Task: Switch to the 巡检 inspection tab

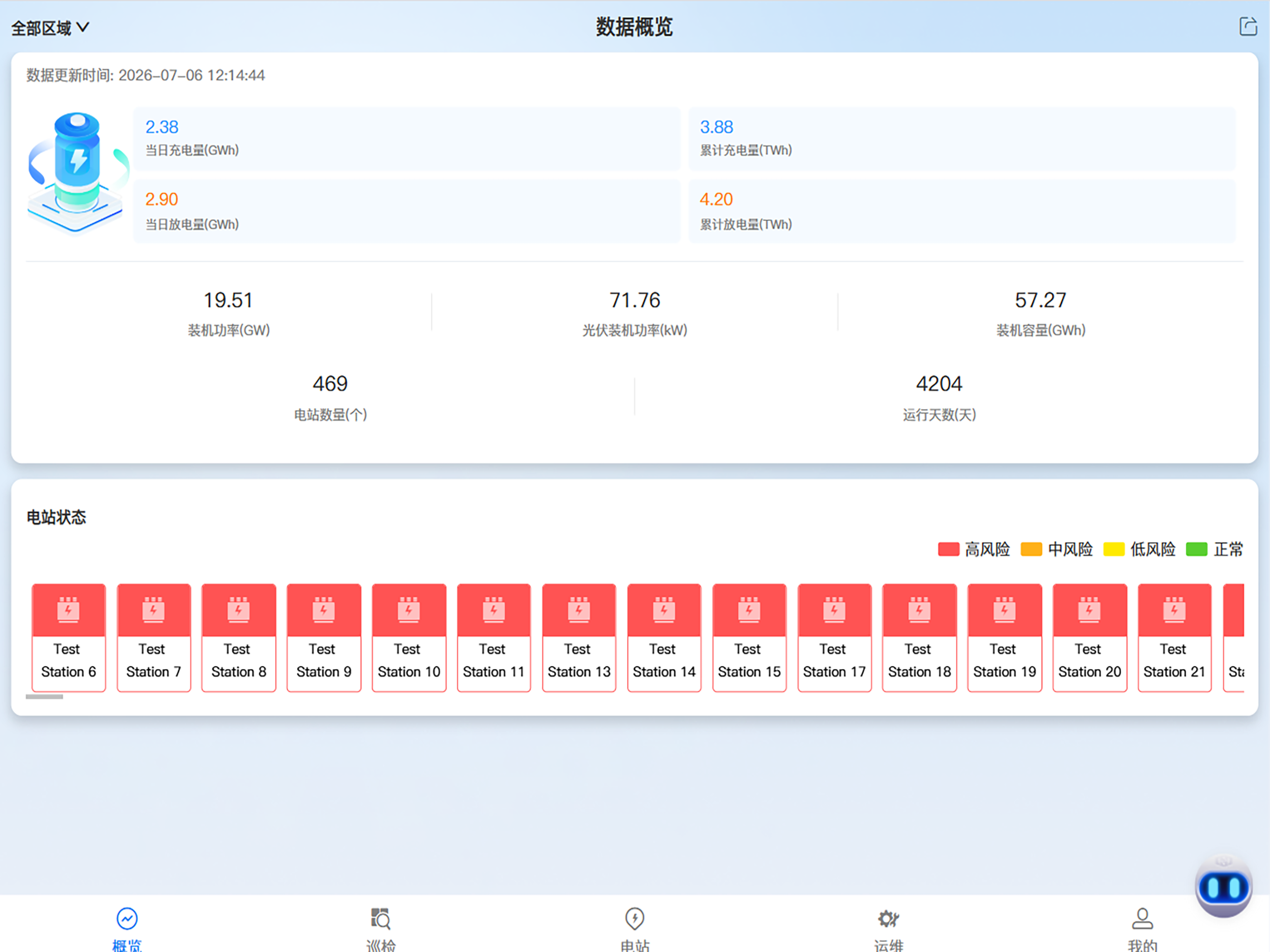Action: coord(381,928)
